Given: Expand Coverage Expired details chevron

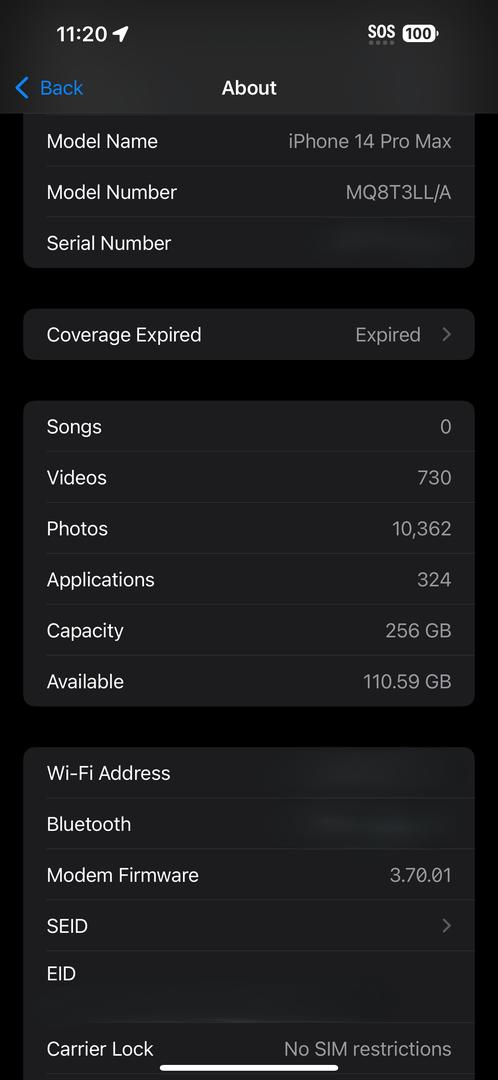Looking at the screenshot, I should [446, 335].
